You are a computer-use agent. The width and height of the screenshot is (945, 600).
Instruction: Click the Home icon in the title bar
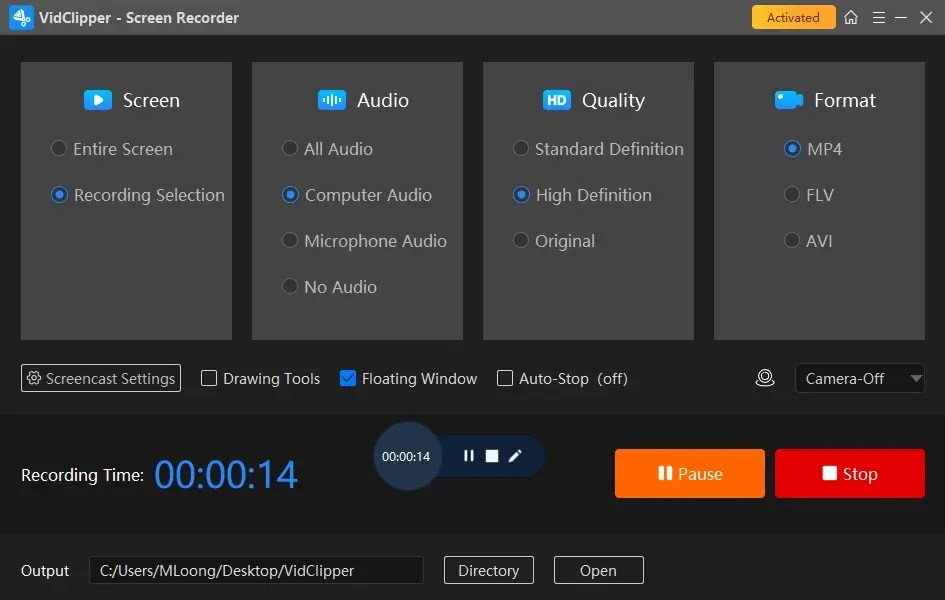[x=849, y=17]
